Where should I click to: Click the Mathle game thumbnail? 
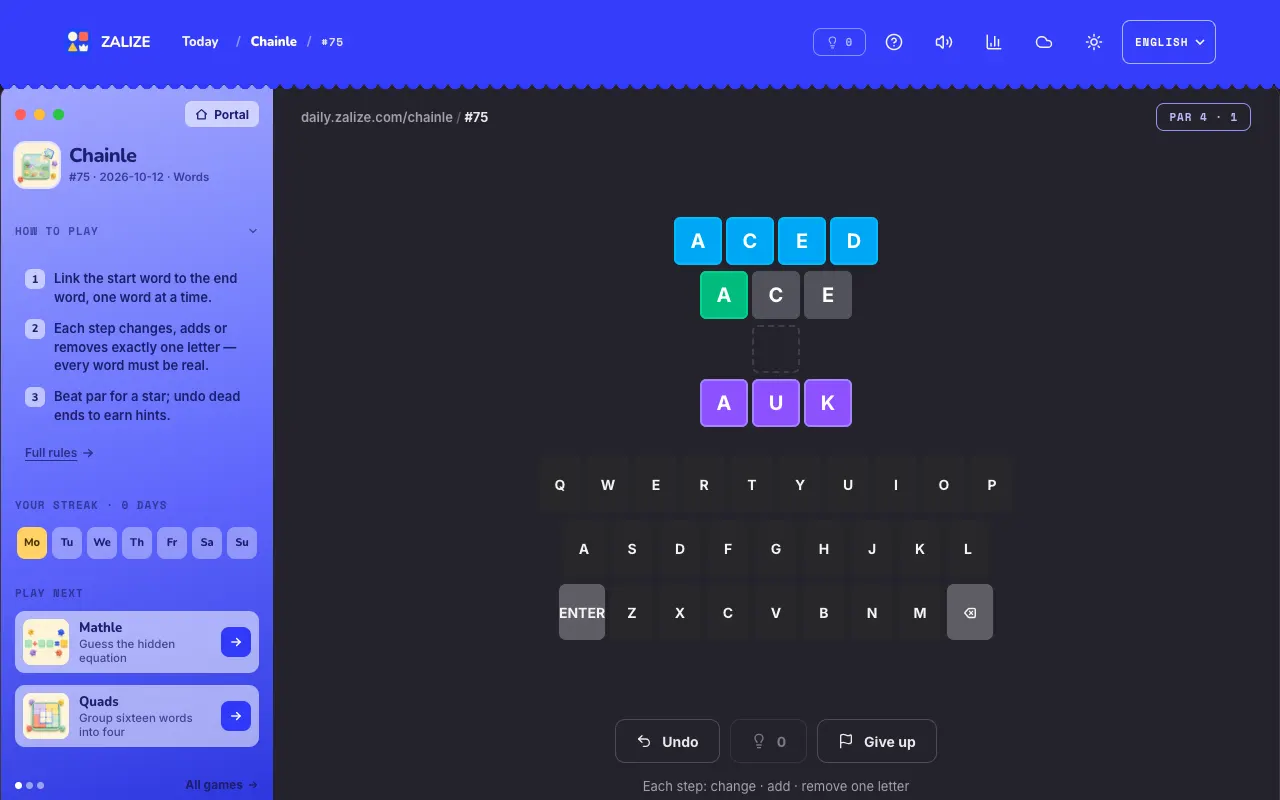point(46,642)
